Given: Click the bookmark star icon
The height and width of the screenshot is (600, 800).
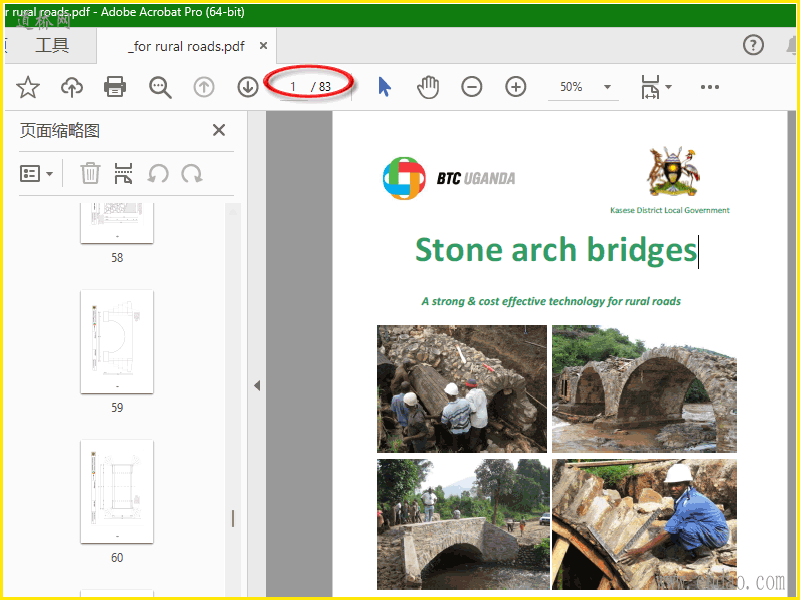Looking at the screenshot, I should (x=28, y=88).
